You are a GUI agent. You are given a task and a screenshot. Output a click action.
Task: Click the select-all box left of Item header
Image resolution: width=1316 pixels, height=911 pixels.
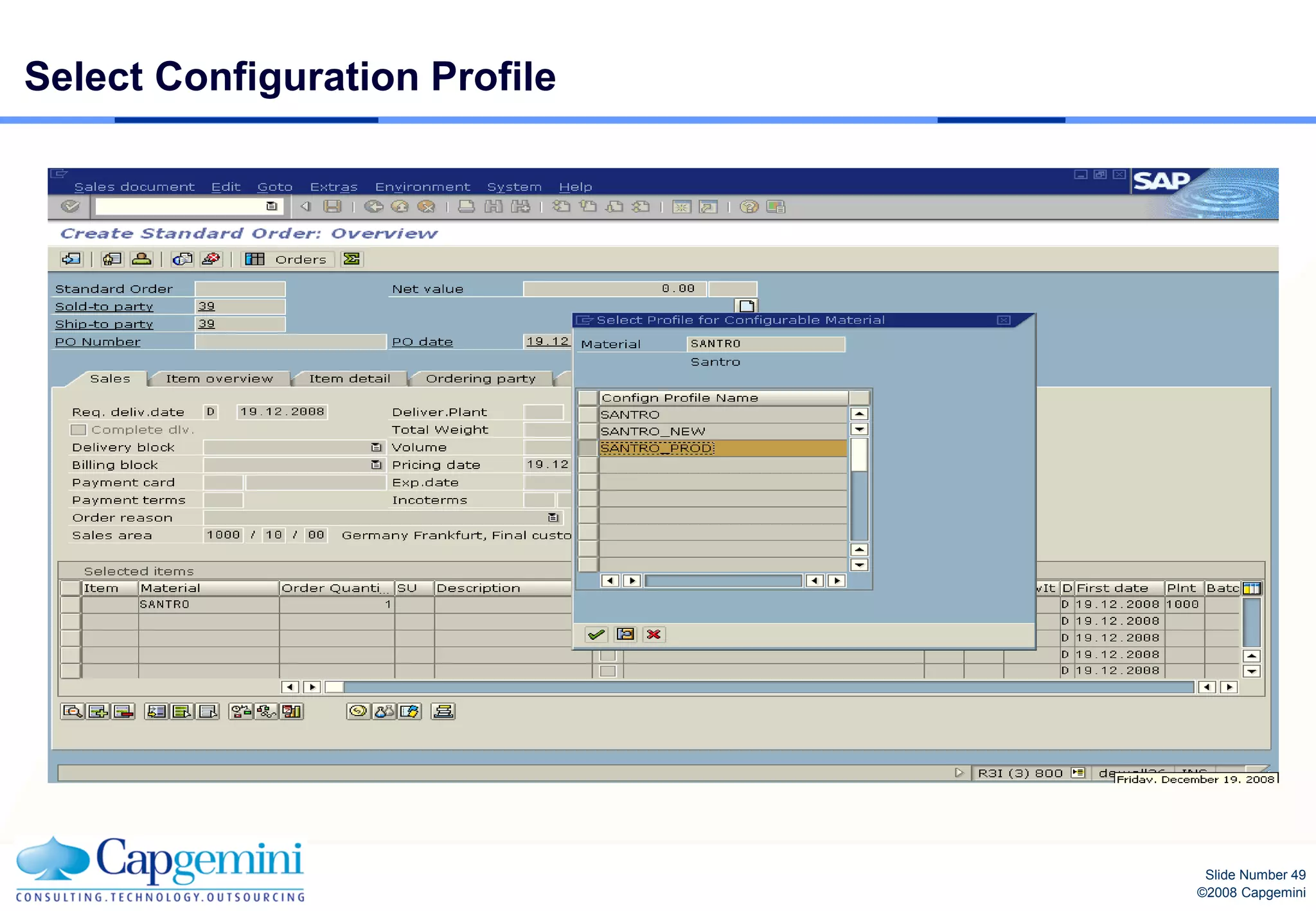coord(70,588)
